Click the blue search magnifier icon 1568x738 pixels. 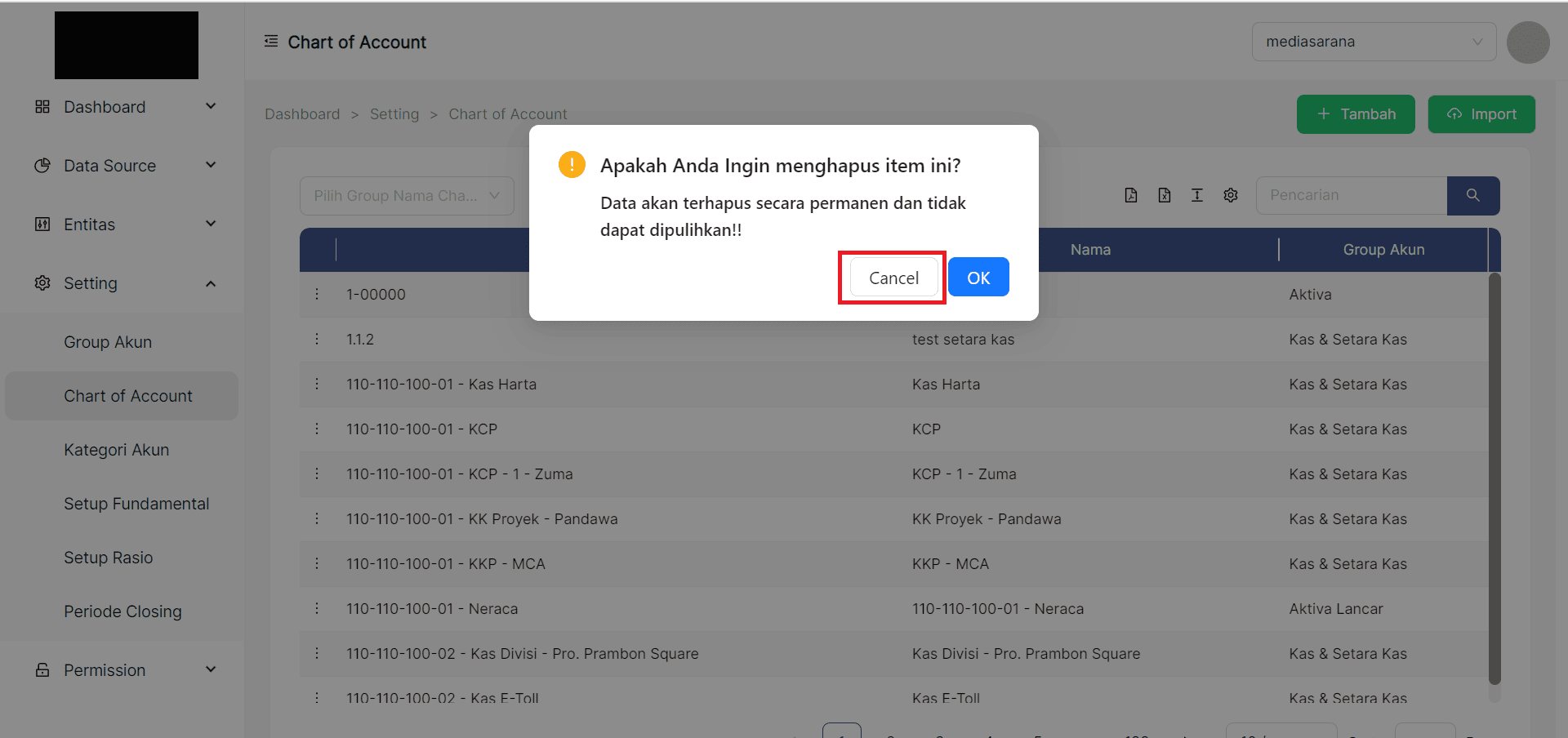tap(1473, 195)
